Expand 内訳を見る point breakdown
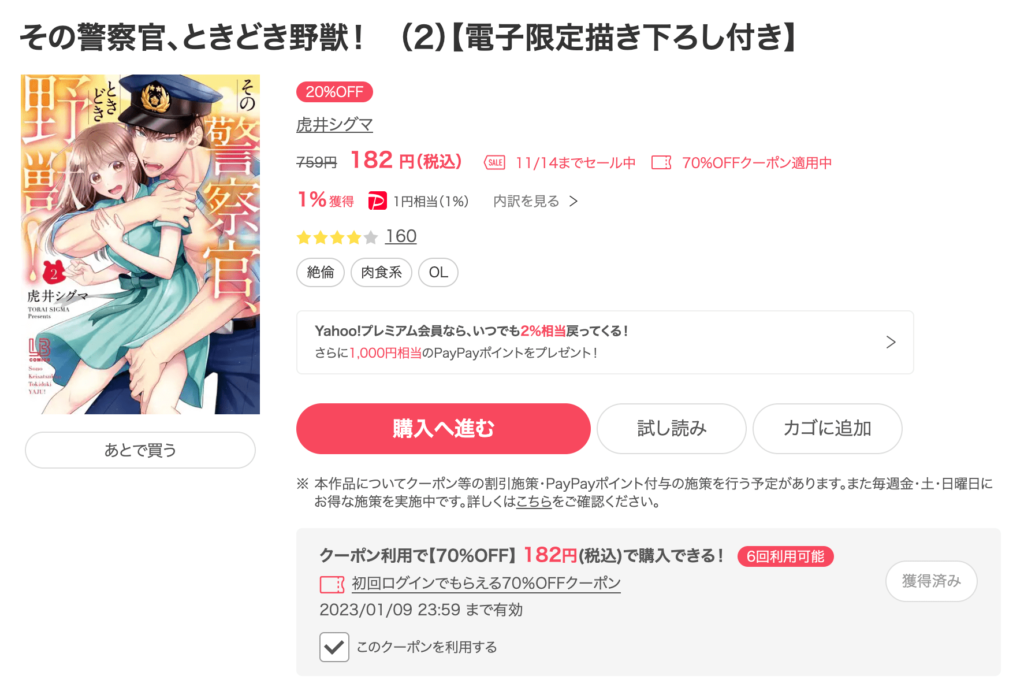This screenshot has width=1024, height=698. [536, 201]
